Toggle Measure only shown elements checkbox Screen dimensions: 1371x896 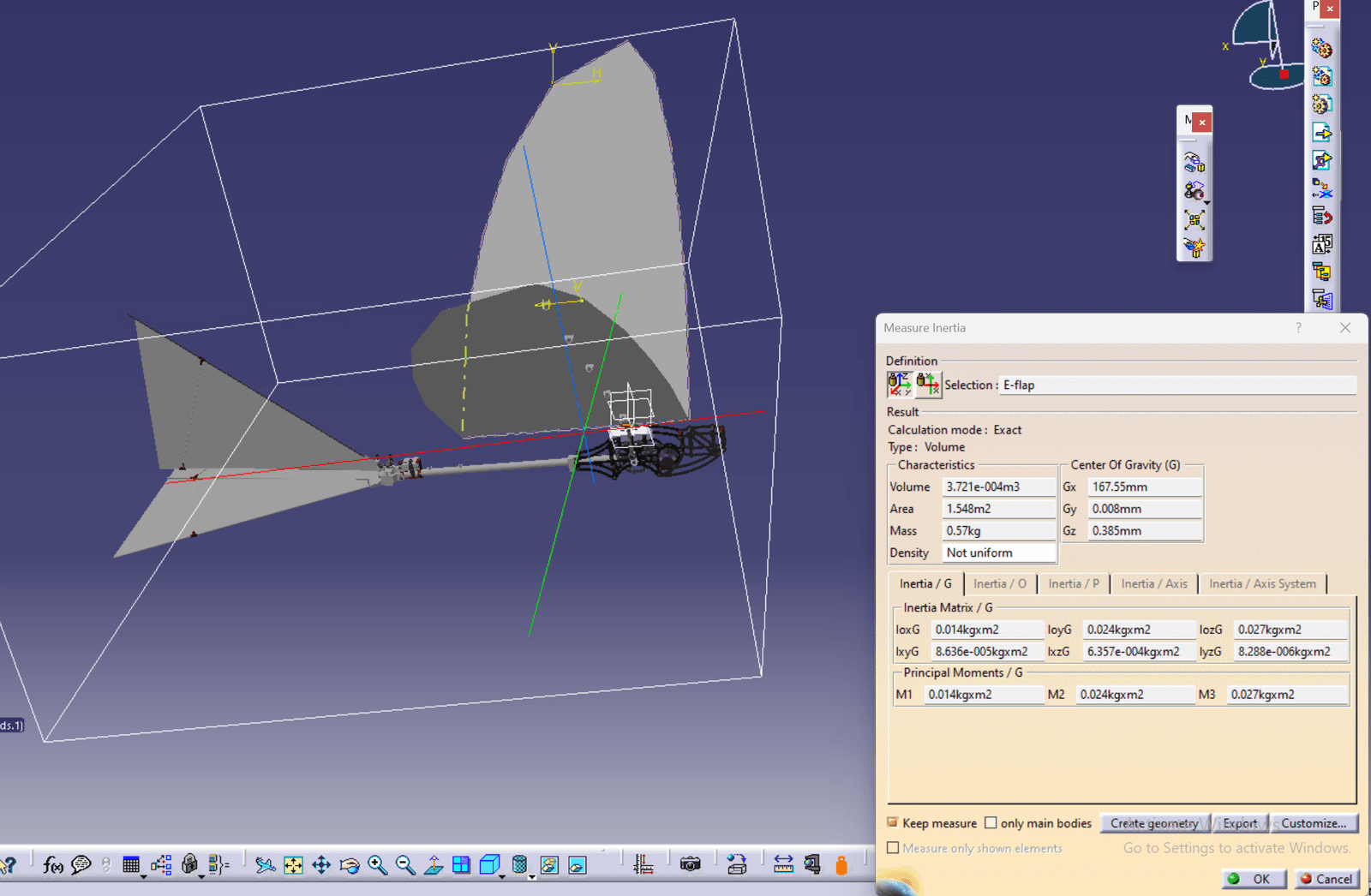(x=893, y=848)
